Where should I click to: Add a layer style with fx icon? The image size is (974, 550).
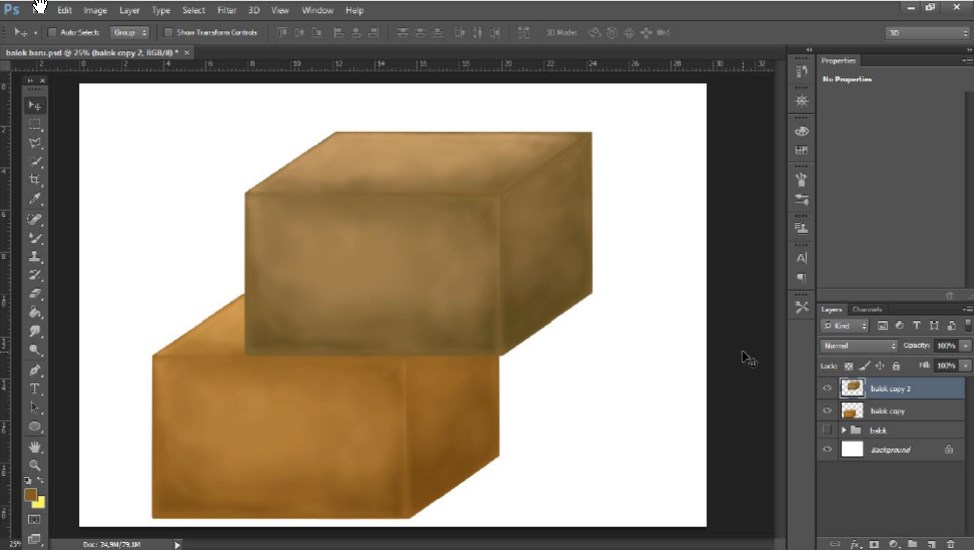click(855, 544)
